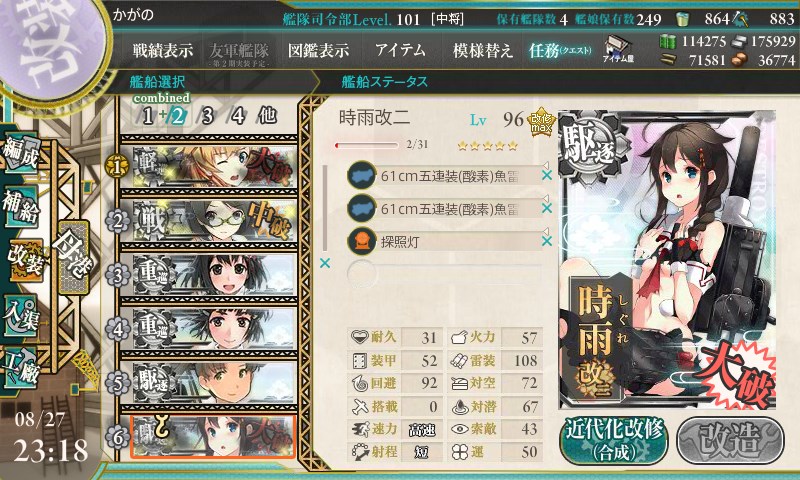Switch to fleet 4 tab
This screenshot has width=800, height=480.
point(238,116)
